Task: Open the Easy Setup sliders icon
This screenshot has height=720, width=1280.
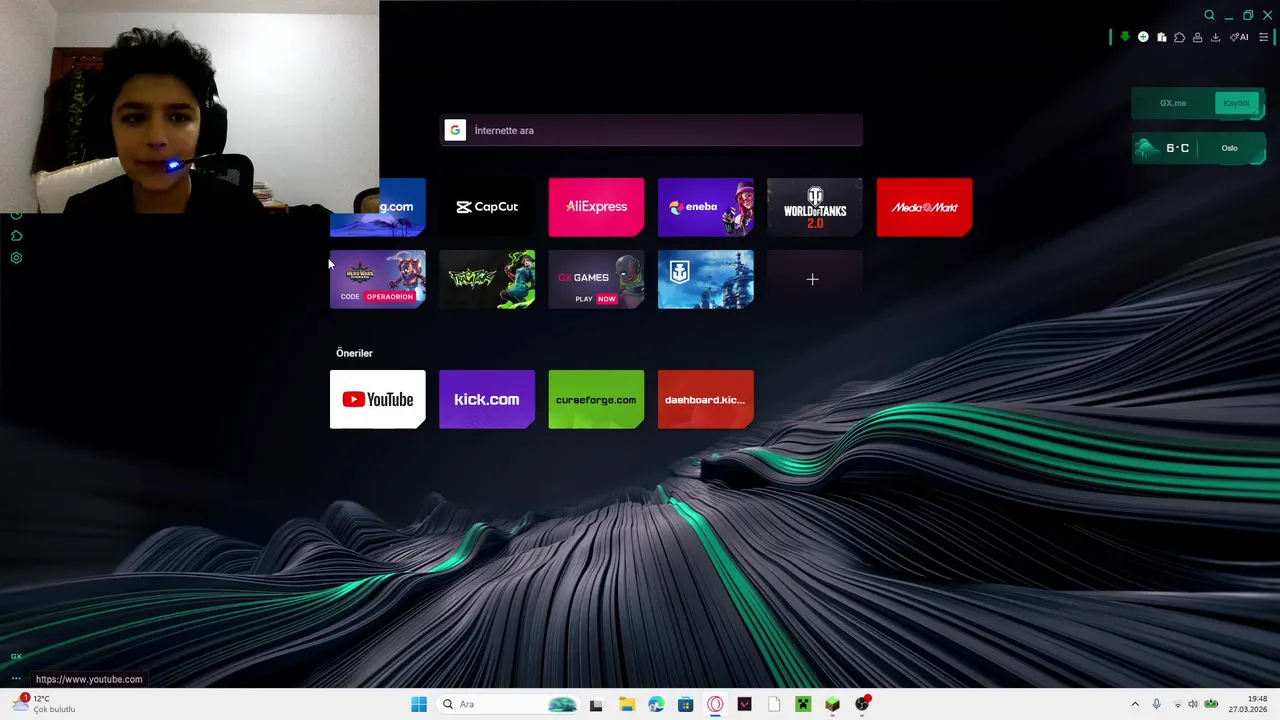Action: click(x=1263, y=37)
